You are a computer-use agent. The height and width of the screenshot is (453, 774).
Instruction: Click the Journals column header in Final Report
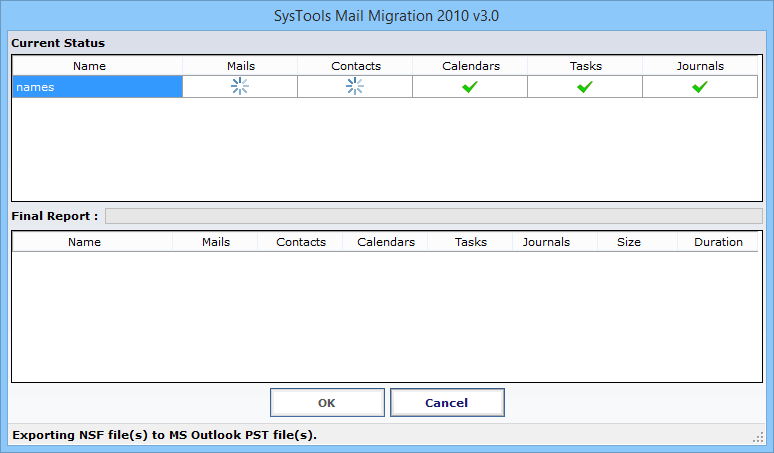pos(555,242)
